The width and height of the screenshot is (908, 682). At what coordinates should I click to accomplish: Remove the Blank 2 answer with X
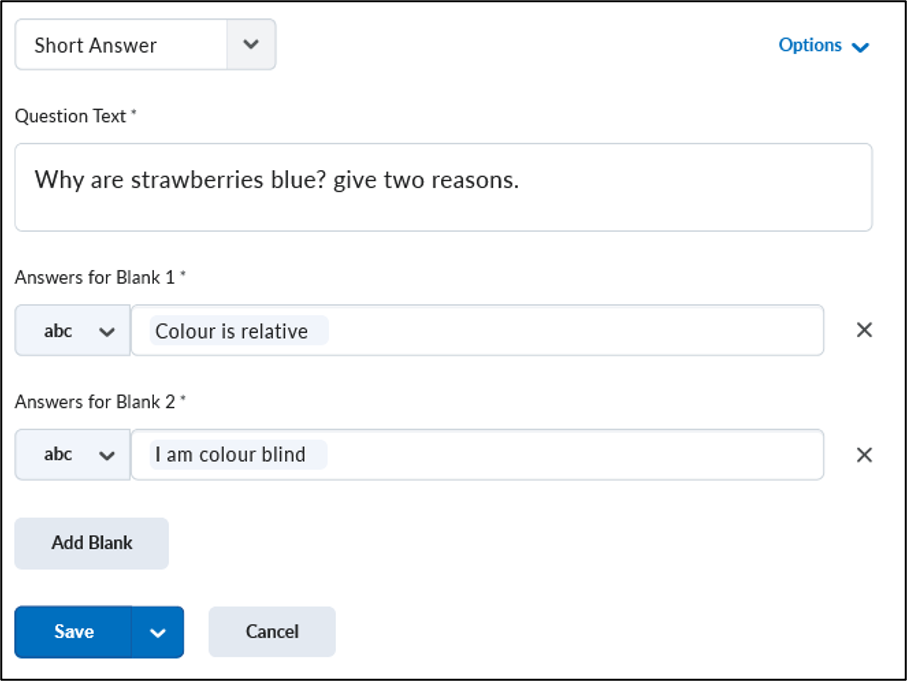[864, 455]
